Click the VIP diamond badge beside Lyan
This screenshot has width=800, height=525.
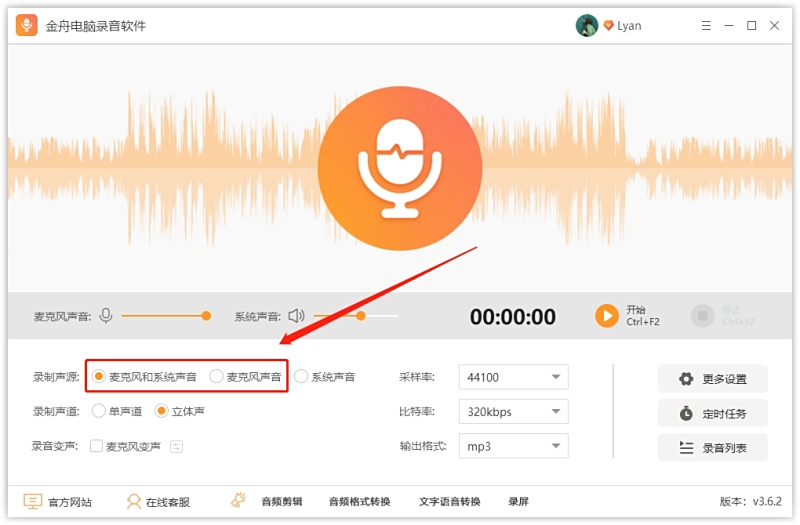pyautogui.click(x=608, y=26)
